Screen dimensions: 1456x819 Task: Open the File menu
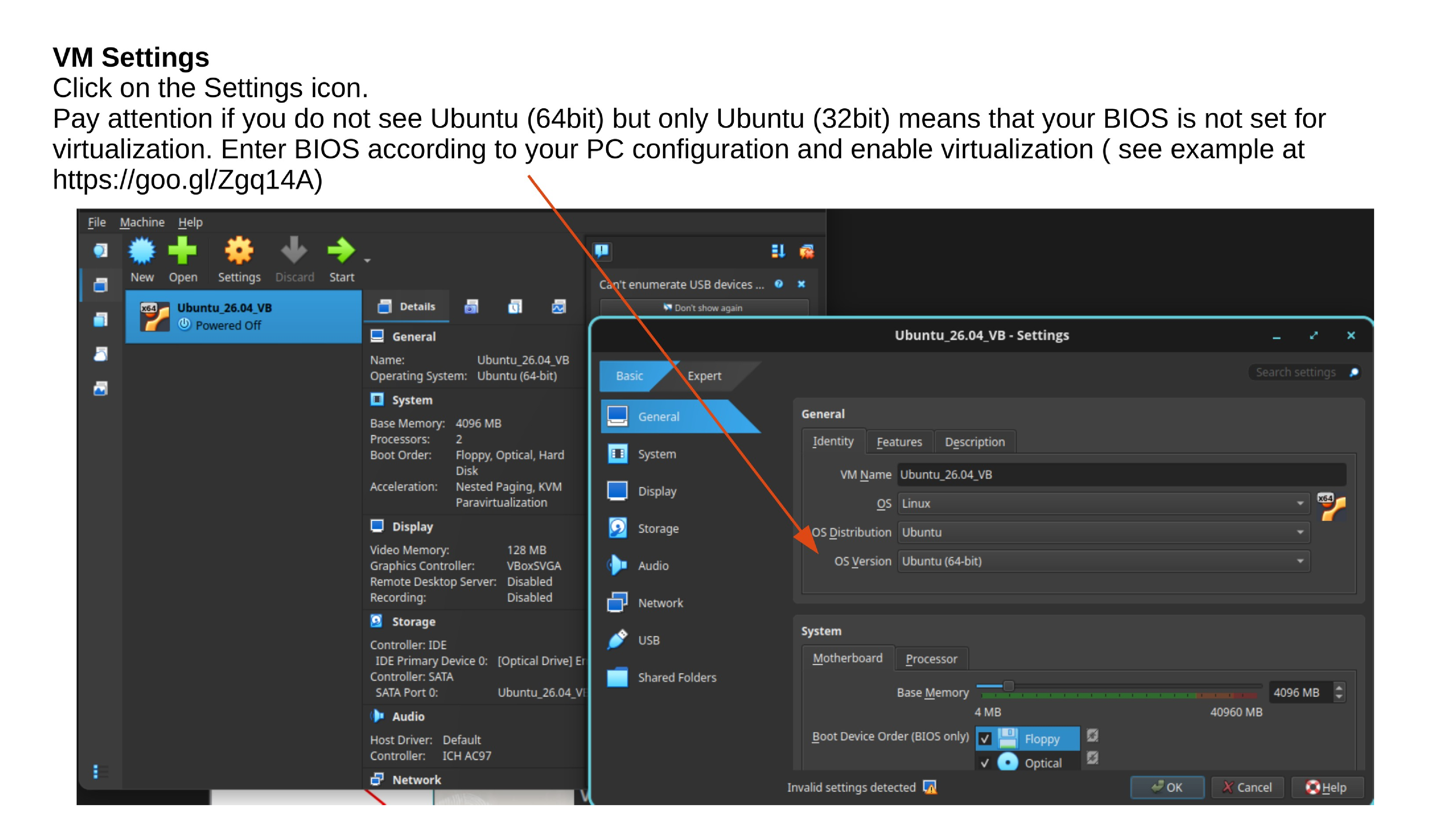[97, 222]
